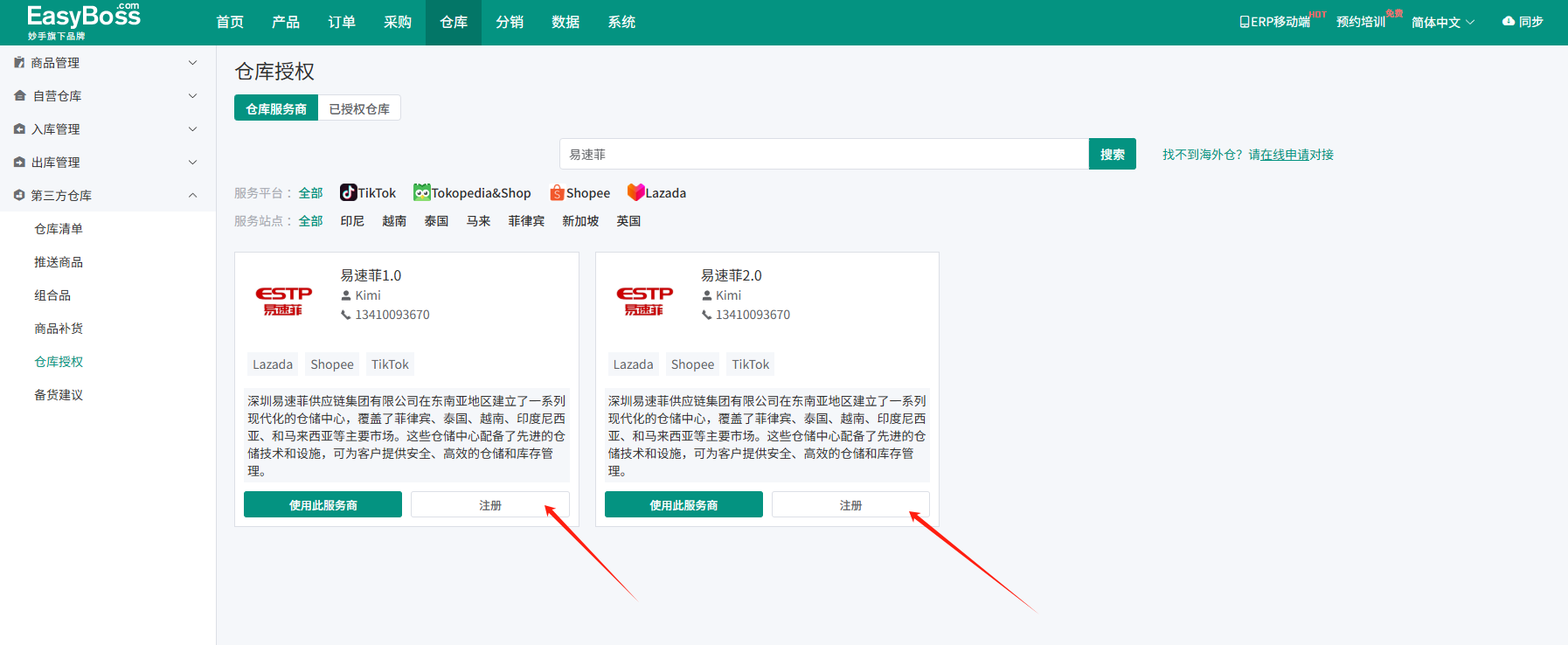Expand the 商品管理 menu chevron
The height and width of the screenshot is (645, 1568).
coord(193,63)
